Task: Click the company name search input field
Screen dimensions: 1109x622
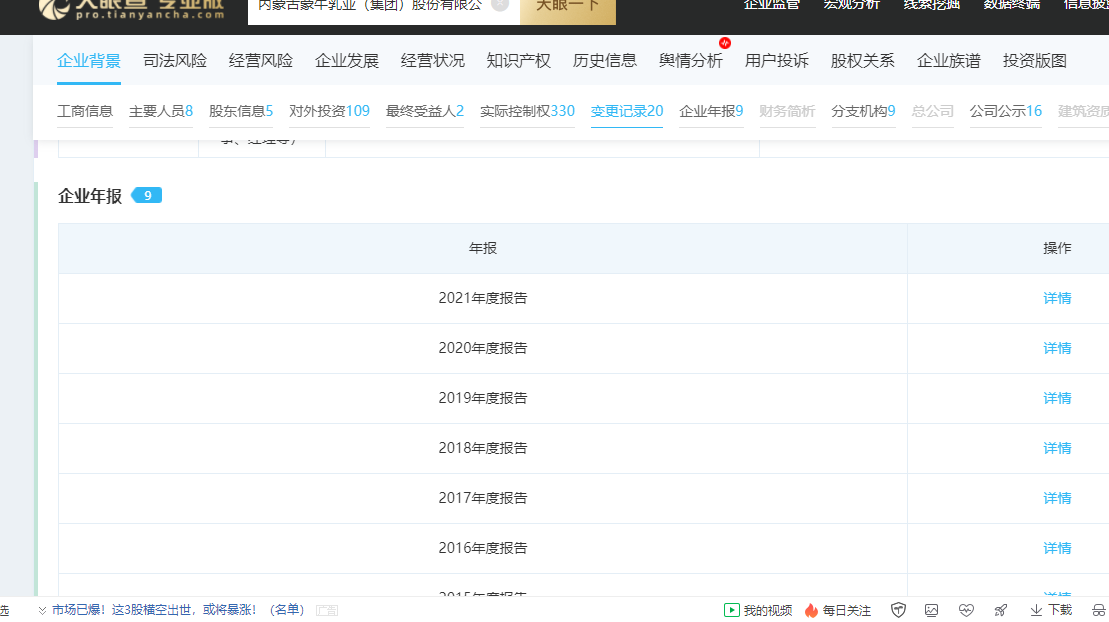Action: click(369, 7)
